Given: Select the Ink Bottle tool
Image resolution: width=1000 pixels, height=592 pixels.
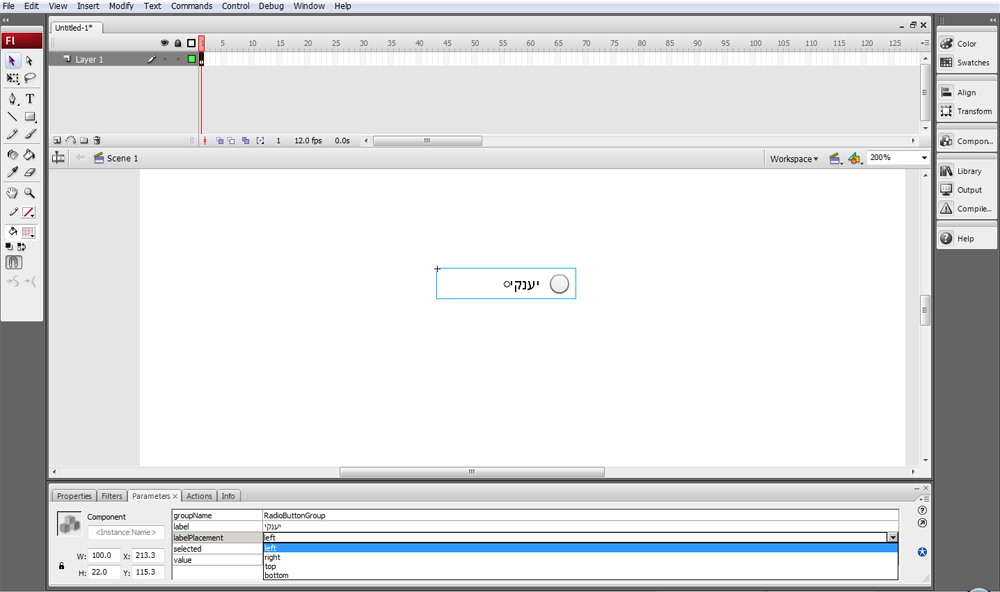Looking at the screenshot, I should pos(12,154).
